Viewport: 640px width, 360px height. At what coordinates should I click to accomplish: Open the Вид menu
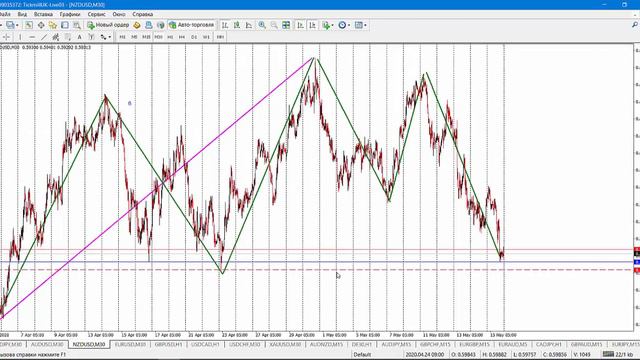click(x=22, y=14)
